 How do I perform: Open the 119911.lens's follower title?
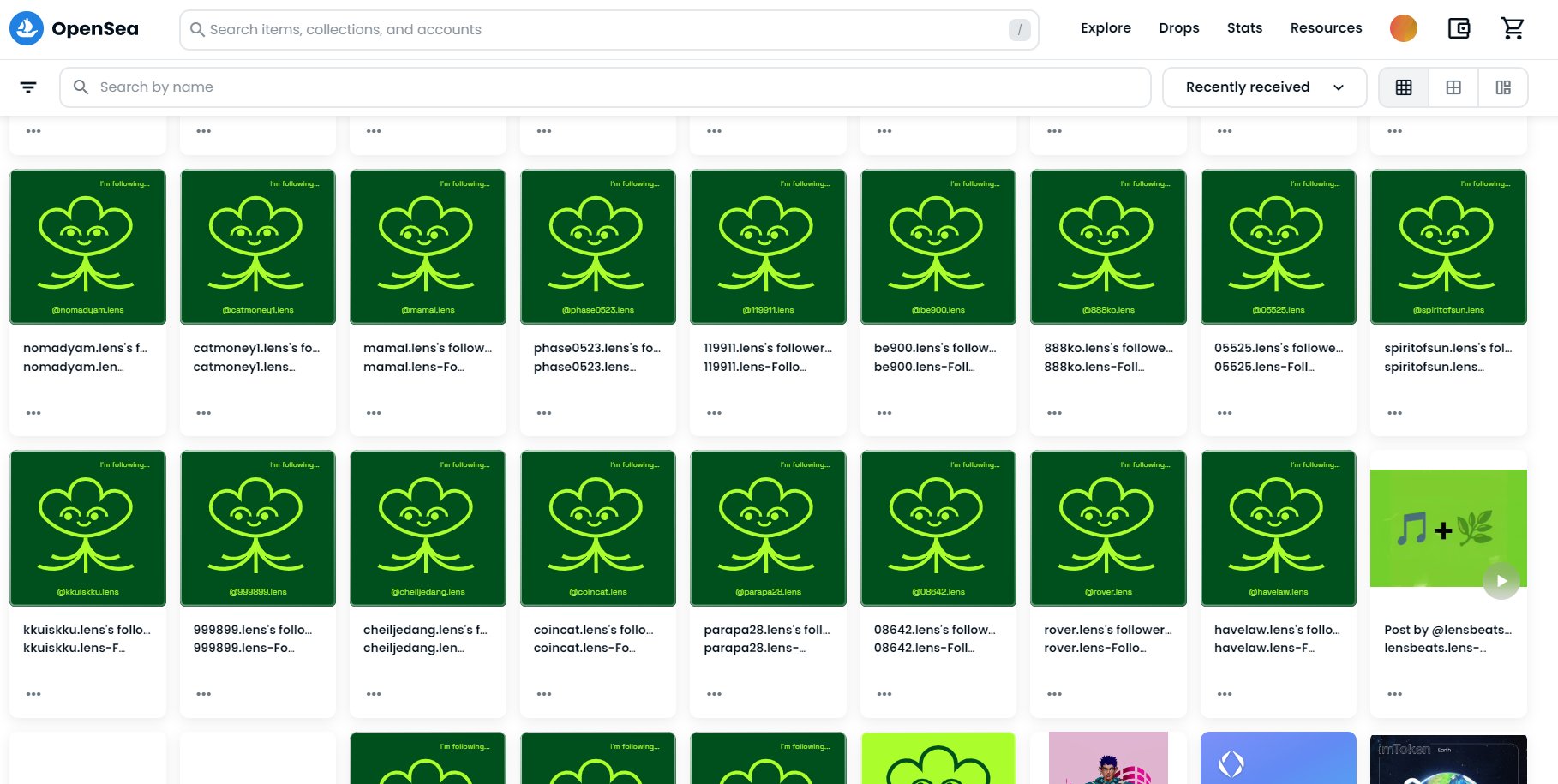(767, 348)
